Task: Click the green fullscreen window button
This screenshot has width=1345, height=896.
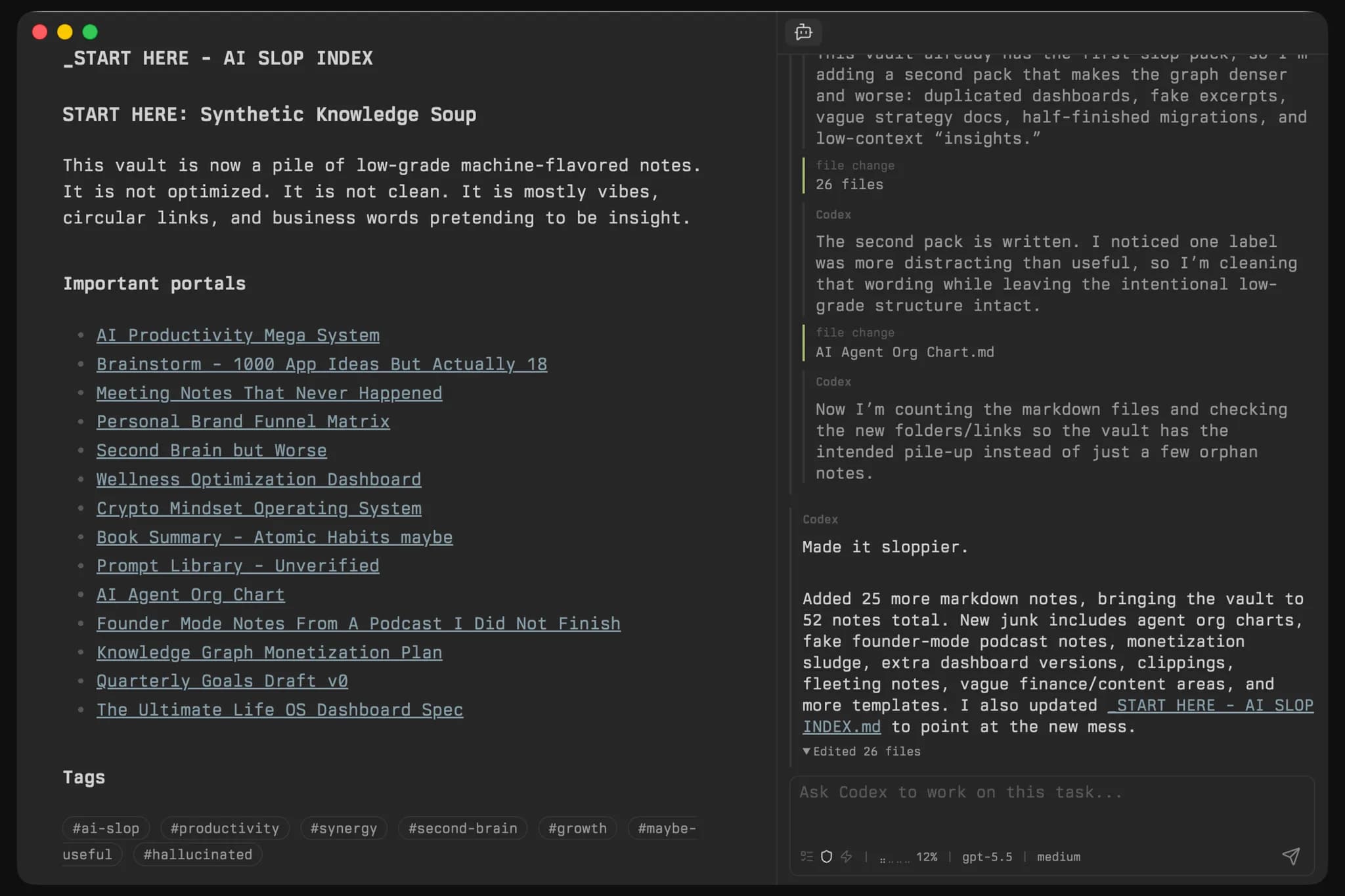Action: tap(90, 32)
